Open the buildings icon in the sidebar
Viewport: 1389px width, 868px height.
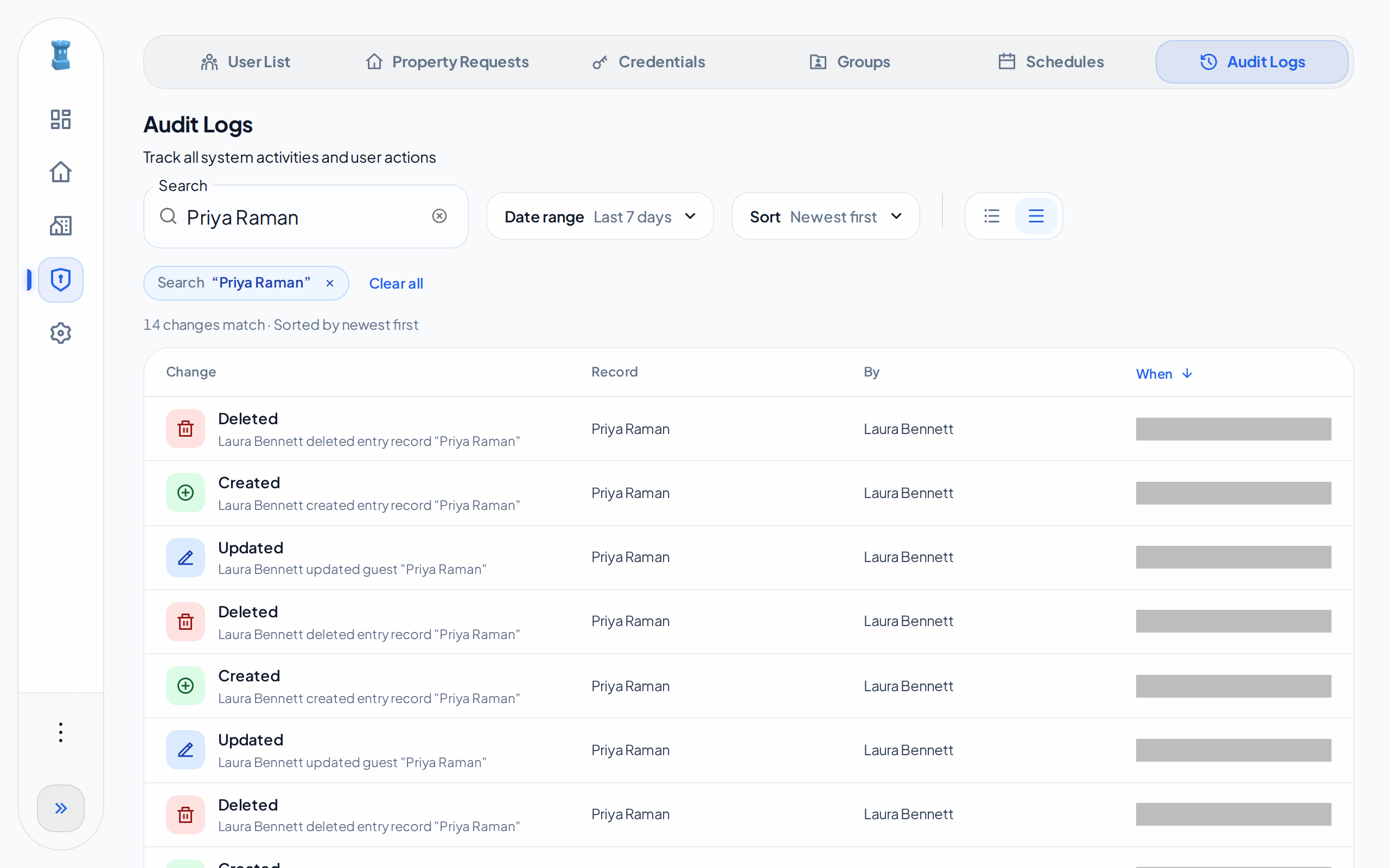pyautogui.click(x=61, y=226)
